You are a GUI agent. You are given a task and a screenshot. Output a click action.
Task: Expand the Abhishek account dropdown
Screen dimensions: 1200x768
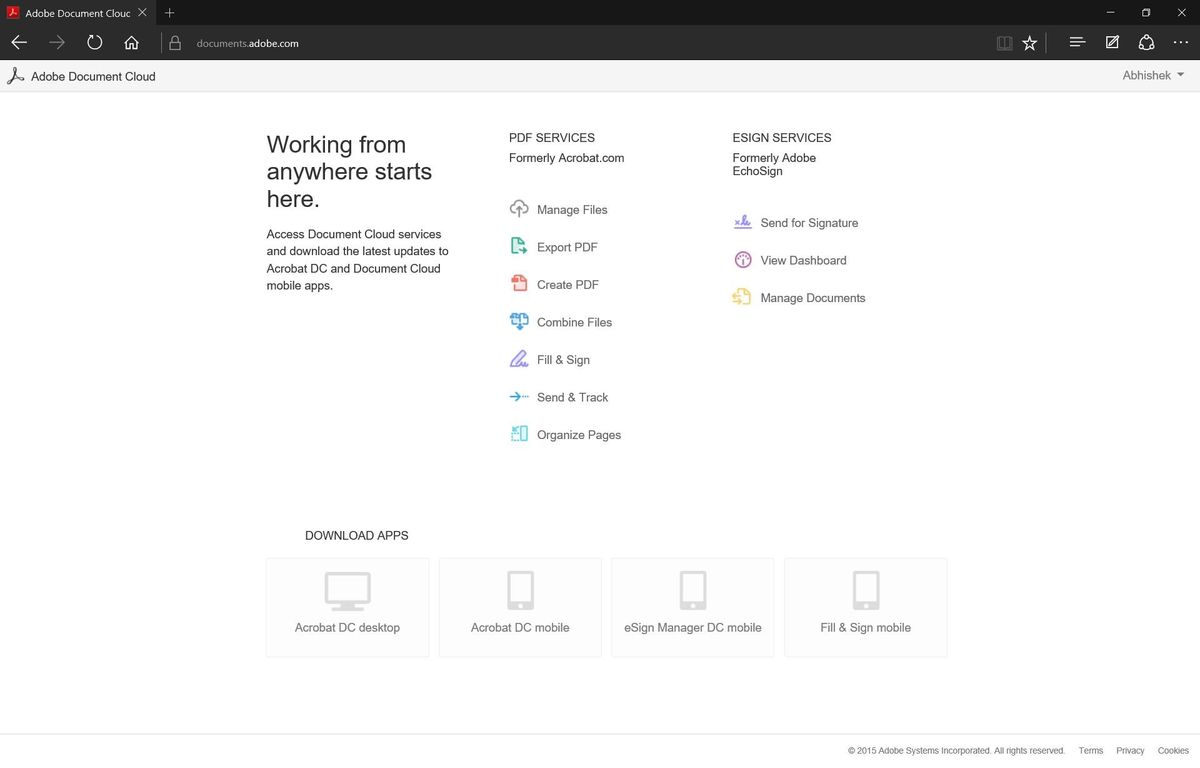coord(1152,75)
